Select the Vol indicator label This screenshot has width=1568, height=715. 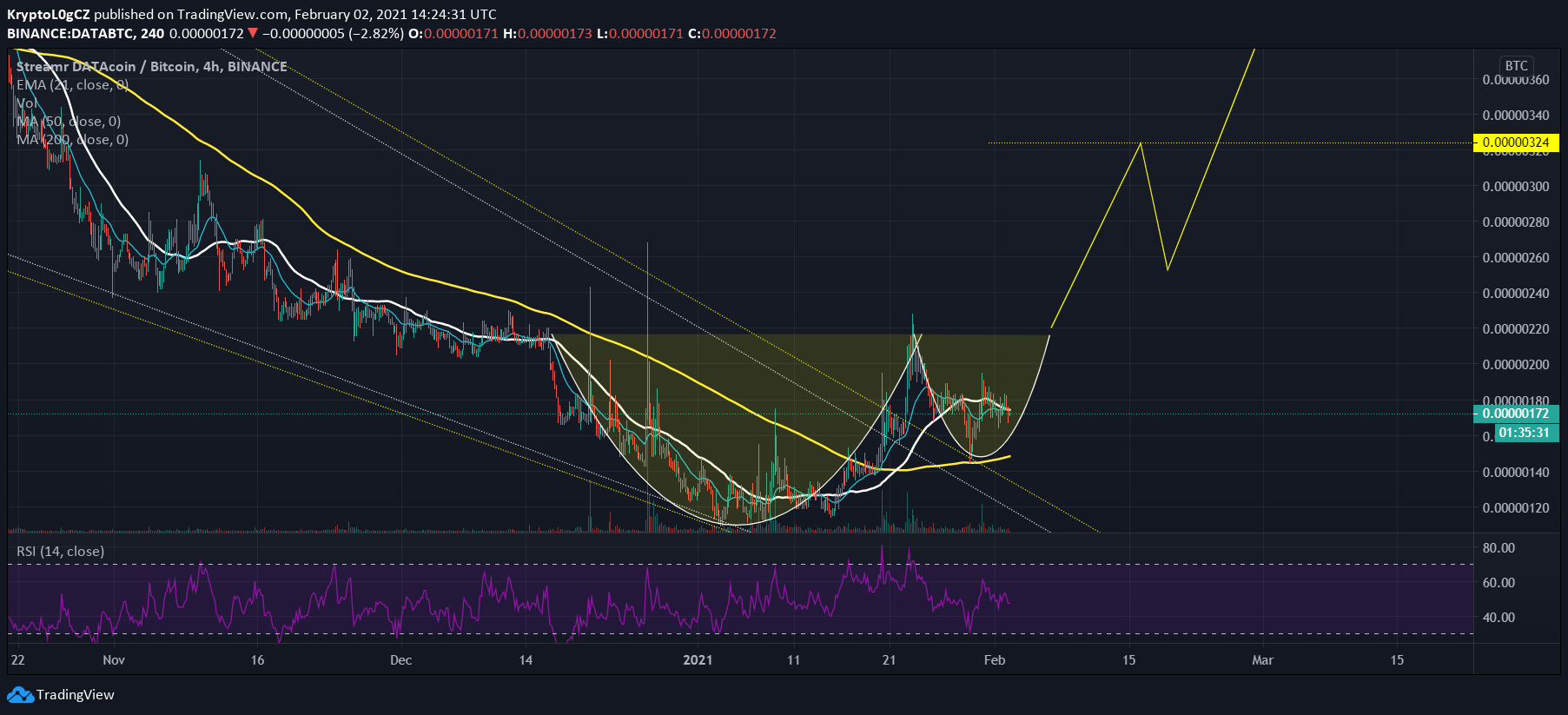[x=26, y=103]
